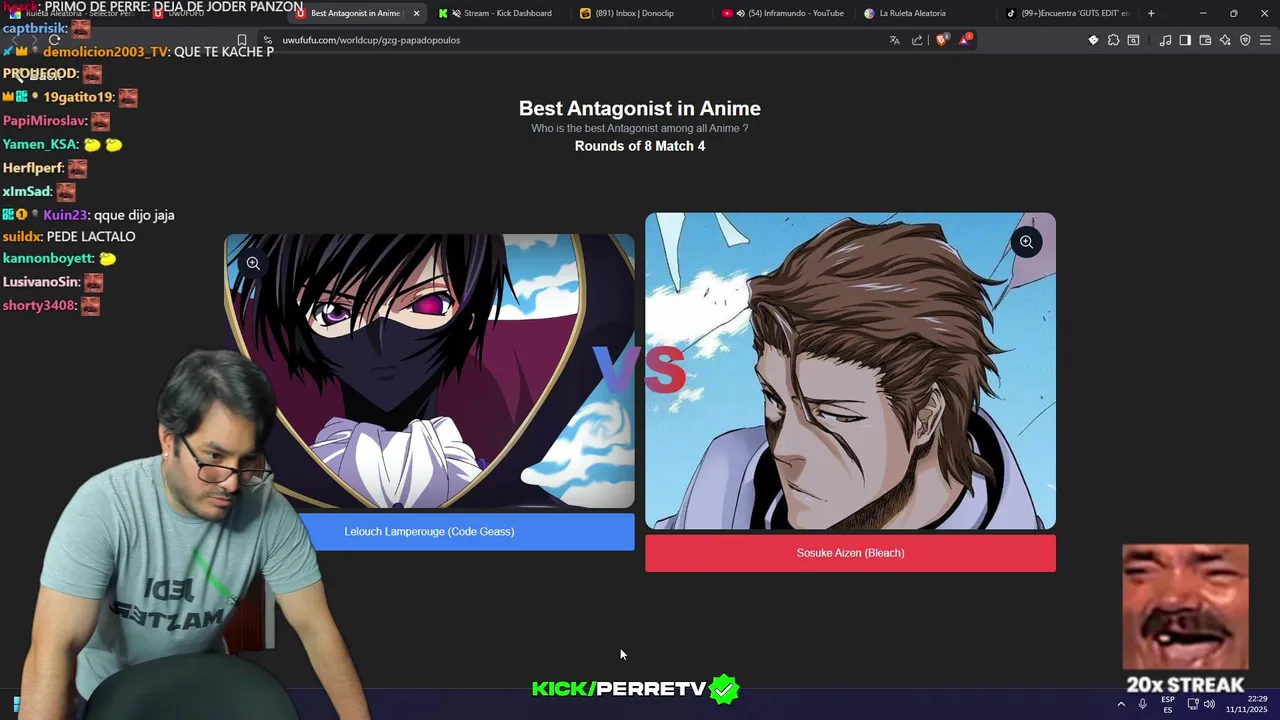The width and height of the screenshot is (1280, 720).
Task: Switch to the Encuentra 'GUTS EDIT' TikTok tab
Action: tap(1070, 13)
